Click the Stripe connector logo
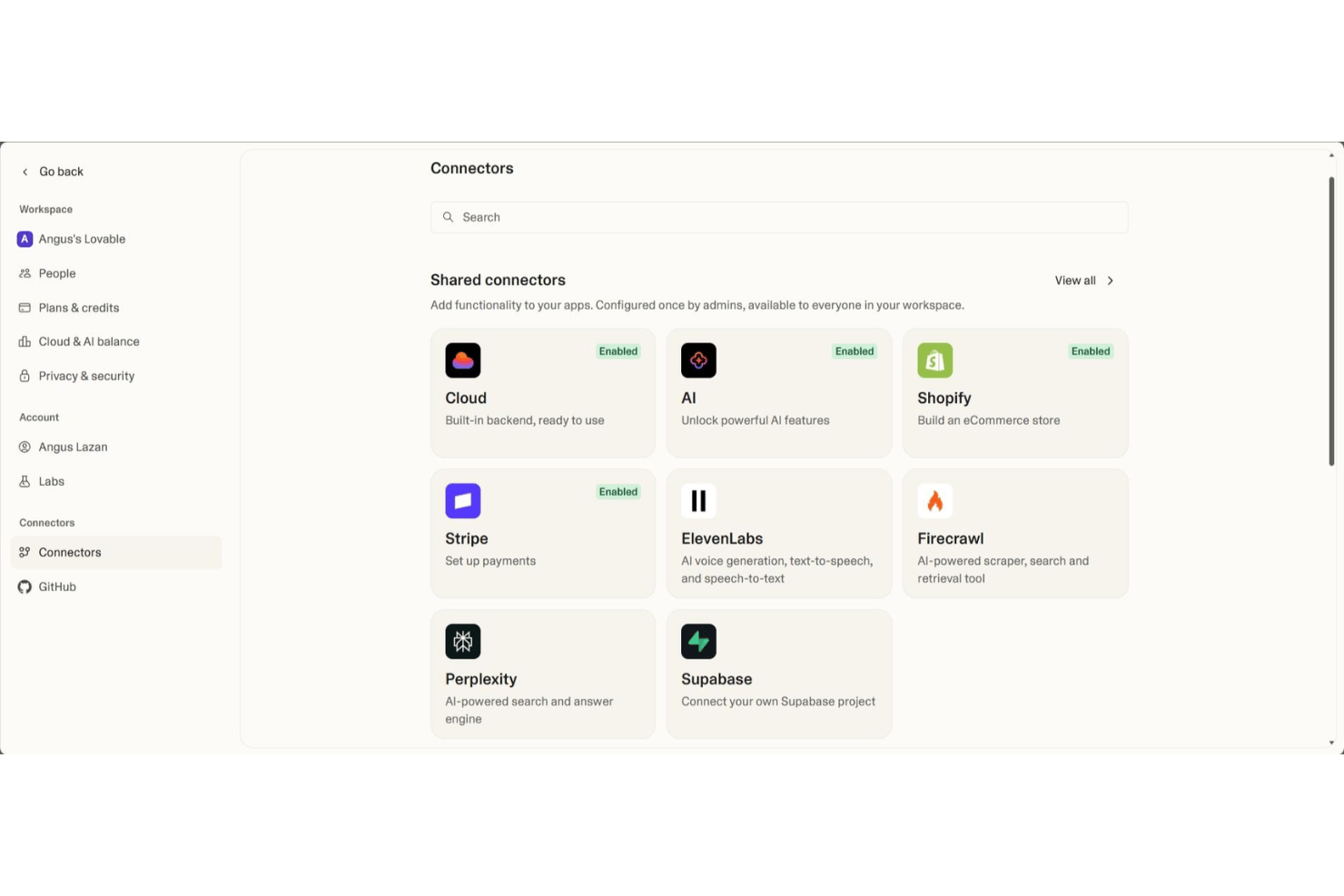This screenshot has width=1344, height=896. tap(463, 501)
